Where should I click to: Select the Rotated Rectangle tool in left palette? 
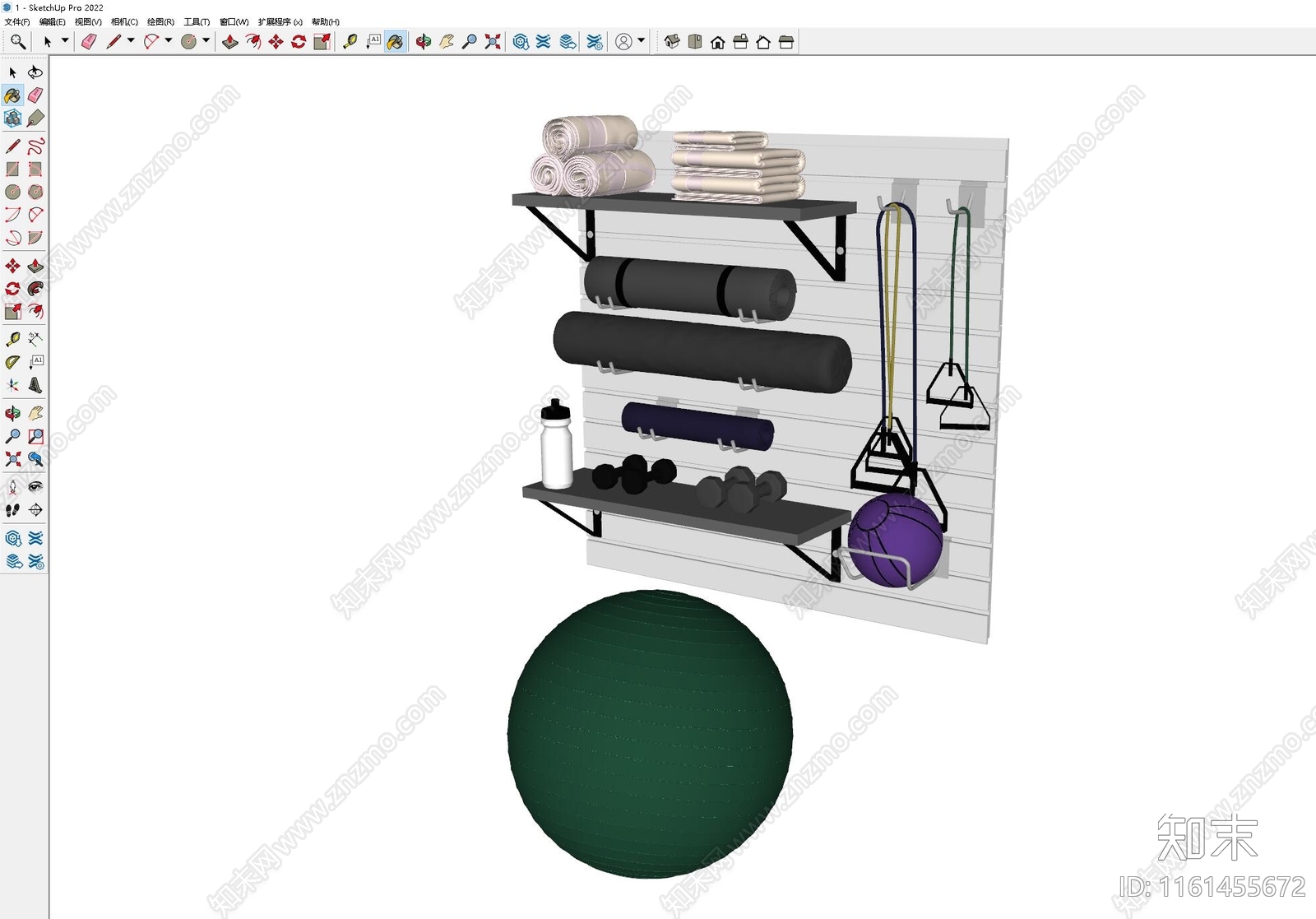coord(35,169)
